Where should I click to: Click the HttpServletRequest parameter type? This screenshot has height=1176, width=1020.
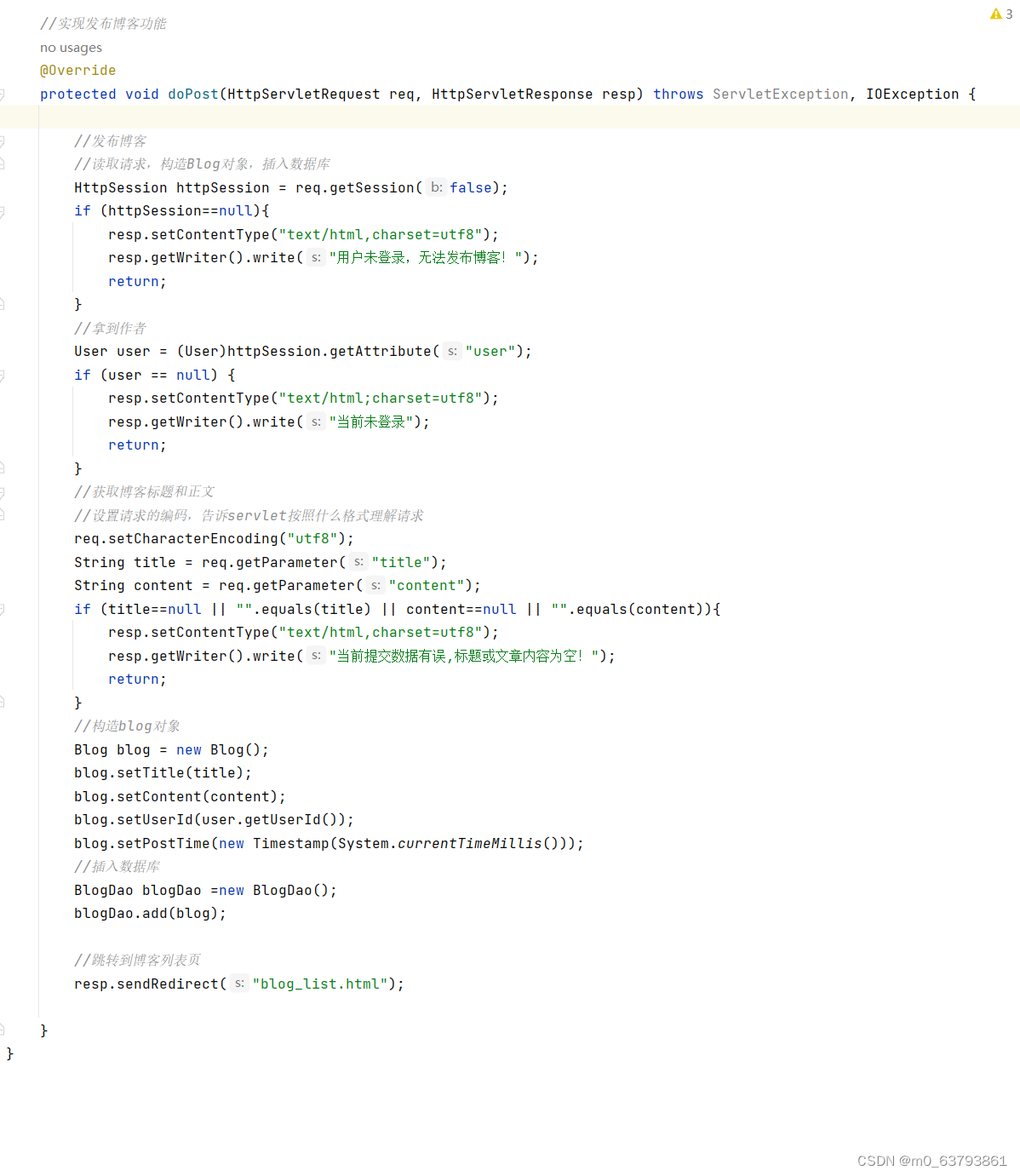304,95
